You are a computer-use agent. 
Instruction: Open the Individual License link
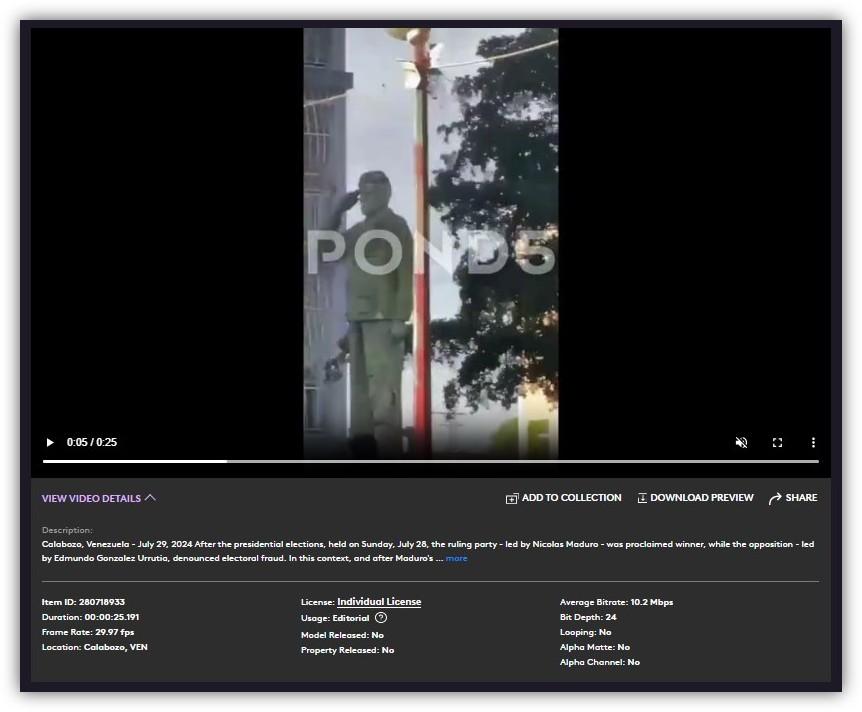coord(379,602)
